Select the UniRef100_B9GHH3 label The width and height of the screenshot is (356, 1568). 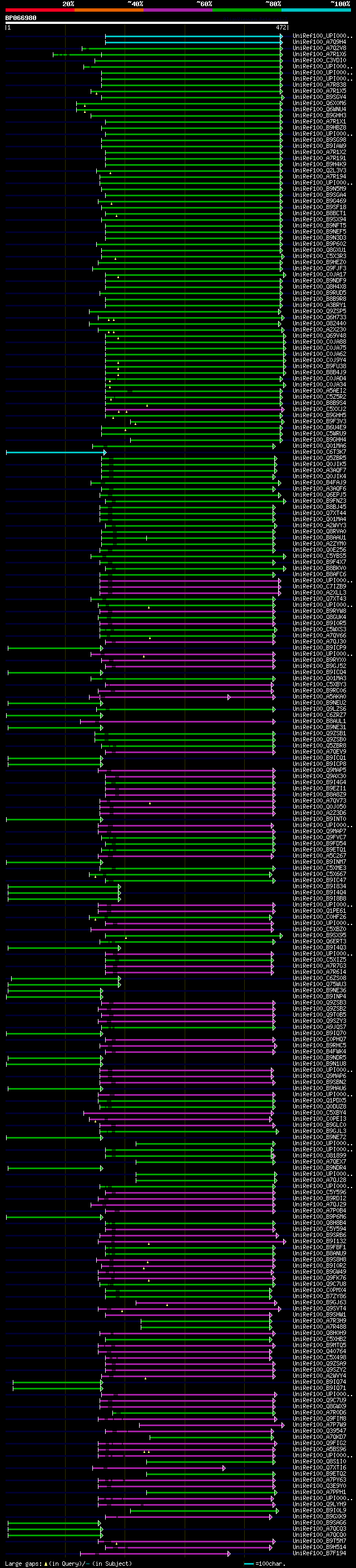point(319,116)
